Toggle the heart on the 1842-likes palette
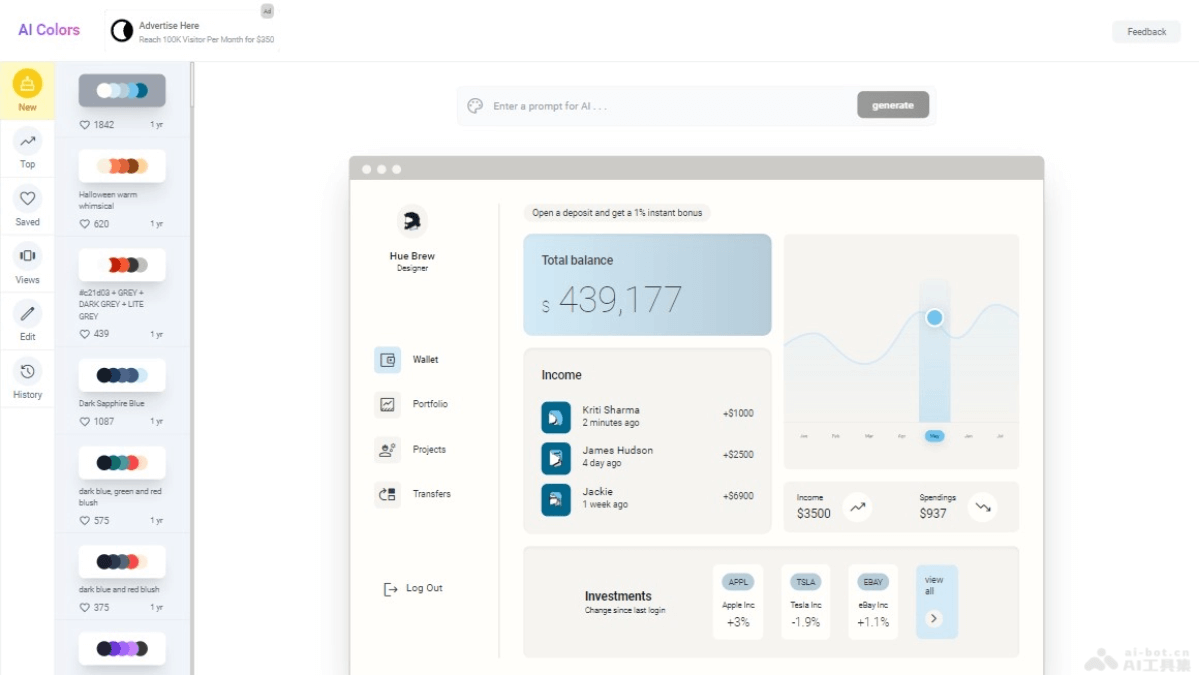 (85, 125)
